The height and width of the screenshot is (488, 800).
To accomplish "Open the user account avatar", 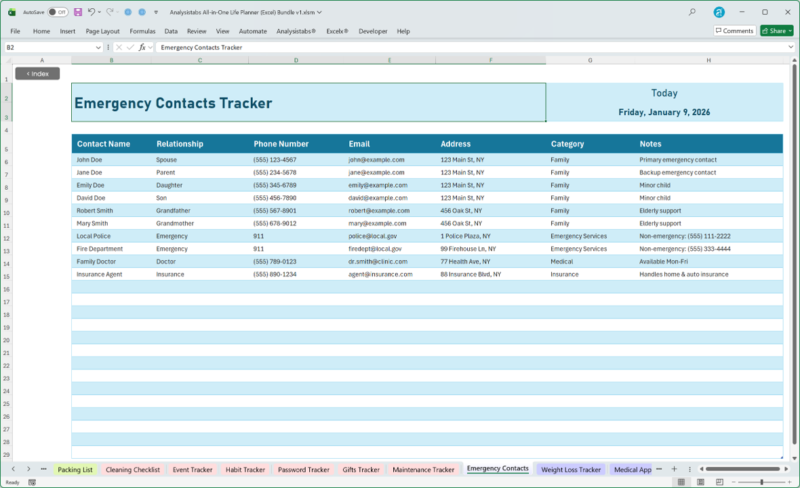I will pyautogui.click(x=719, y=12).
